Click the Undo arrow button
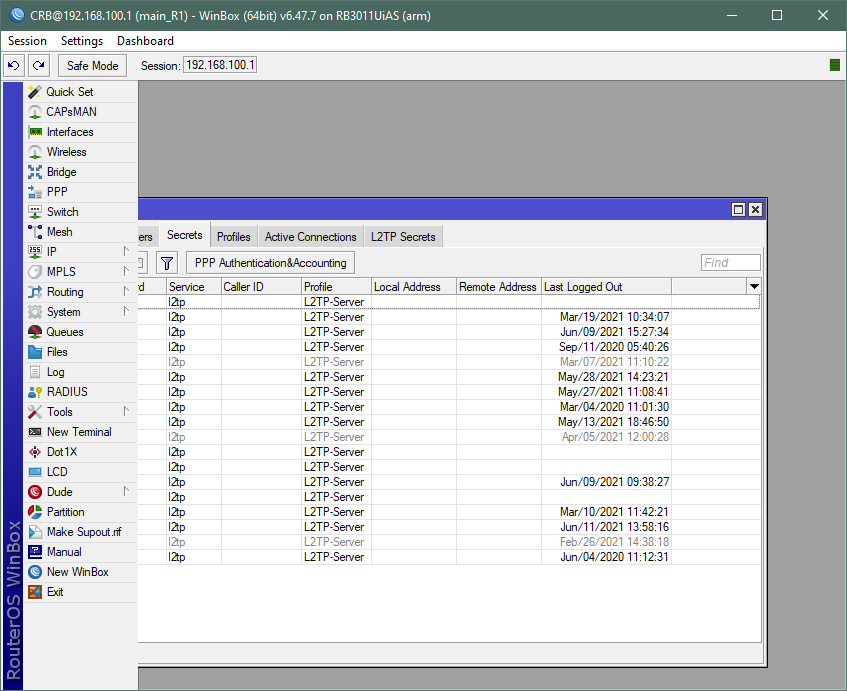The image size is (847, 691). 14,65
